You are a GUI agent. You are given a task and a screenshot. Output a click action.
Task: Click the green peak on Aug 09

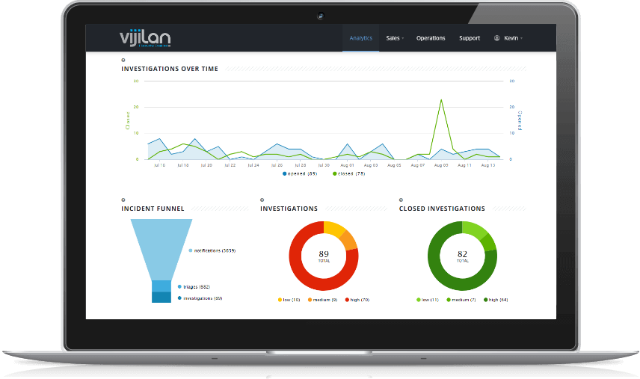point(441,100)
